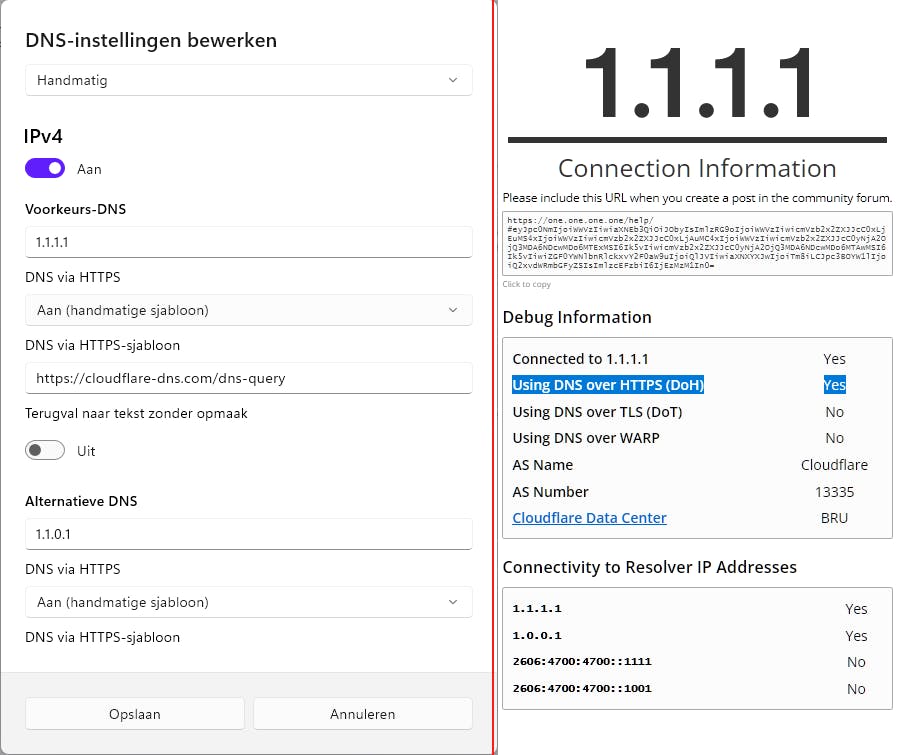Click the AS Name value Cloudflare
Viewport: 900px width, 755px height.
[x=835, y=464]
